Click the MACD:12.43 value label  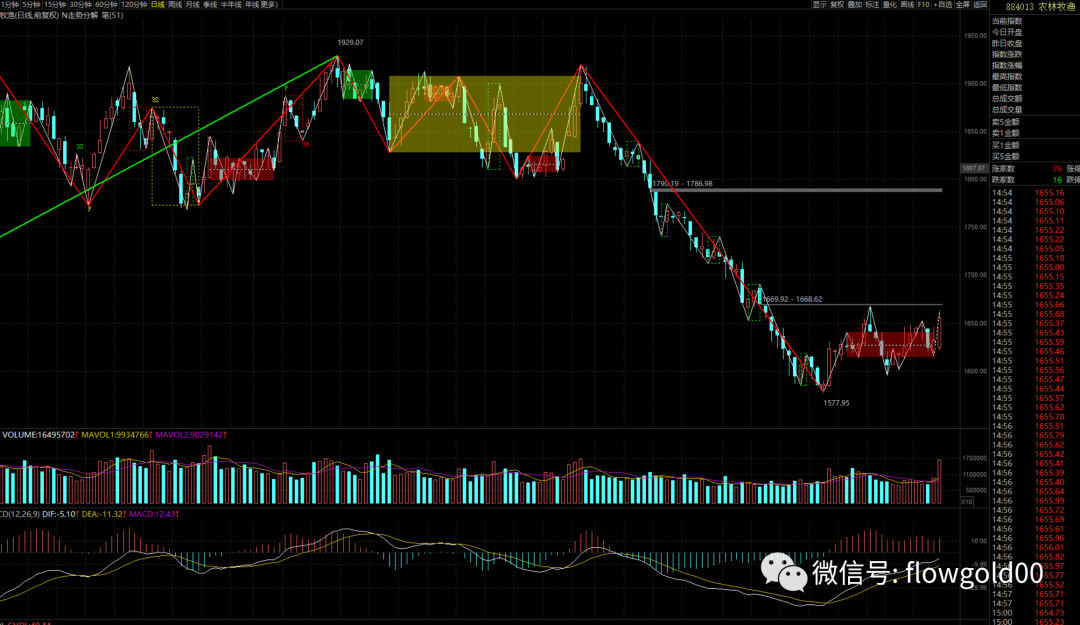[154, 514]
